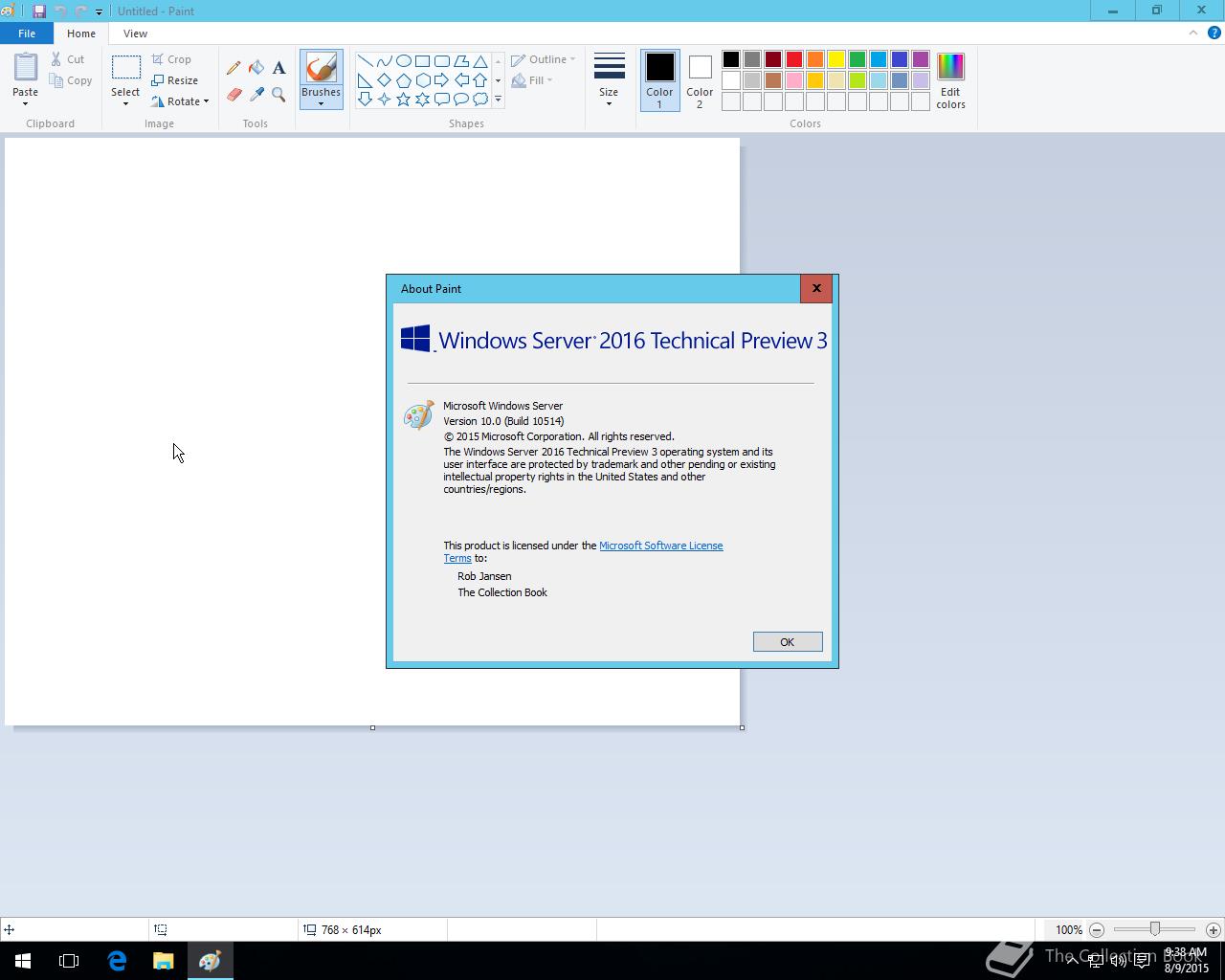Choose the straight Line shape

[366, 61]
